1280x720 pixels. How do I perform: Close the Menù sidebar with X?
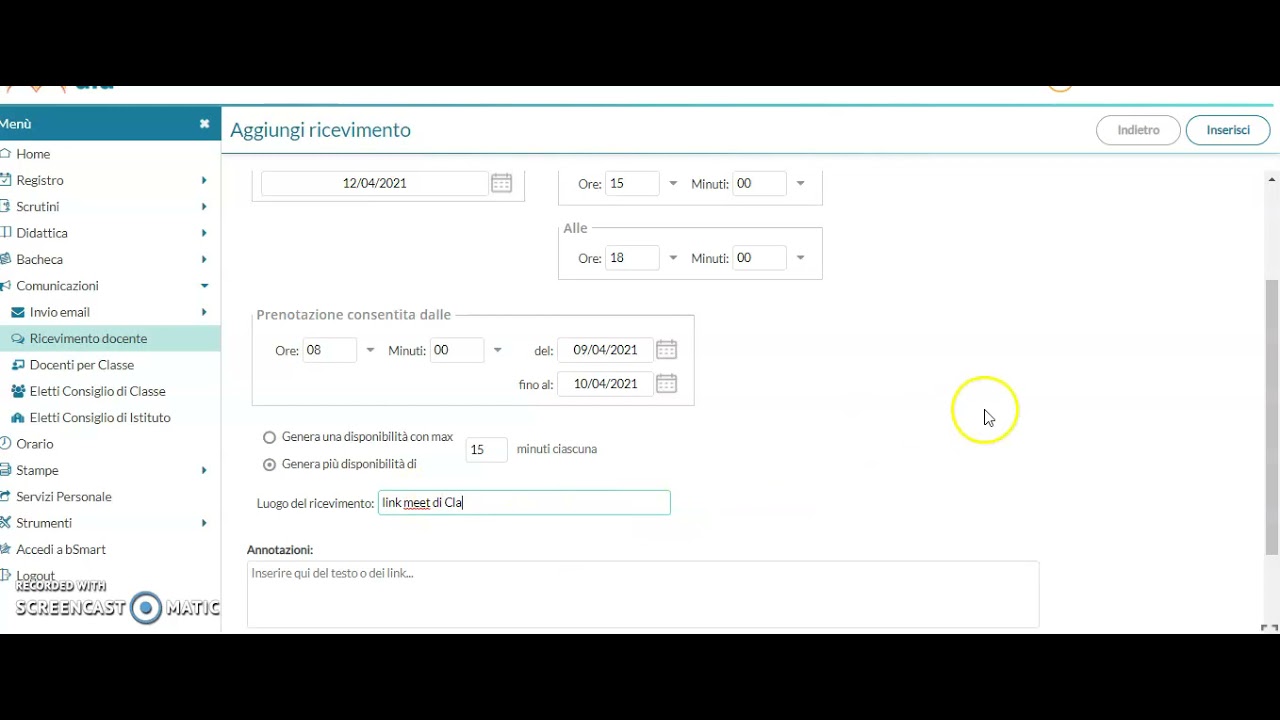pyautogui.click(x=204, y=124)
